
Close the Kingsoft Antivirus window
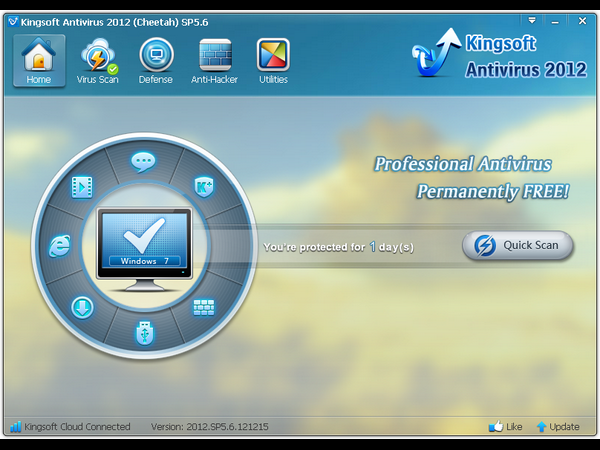click(582, 21)
